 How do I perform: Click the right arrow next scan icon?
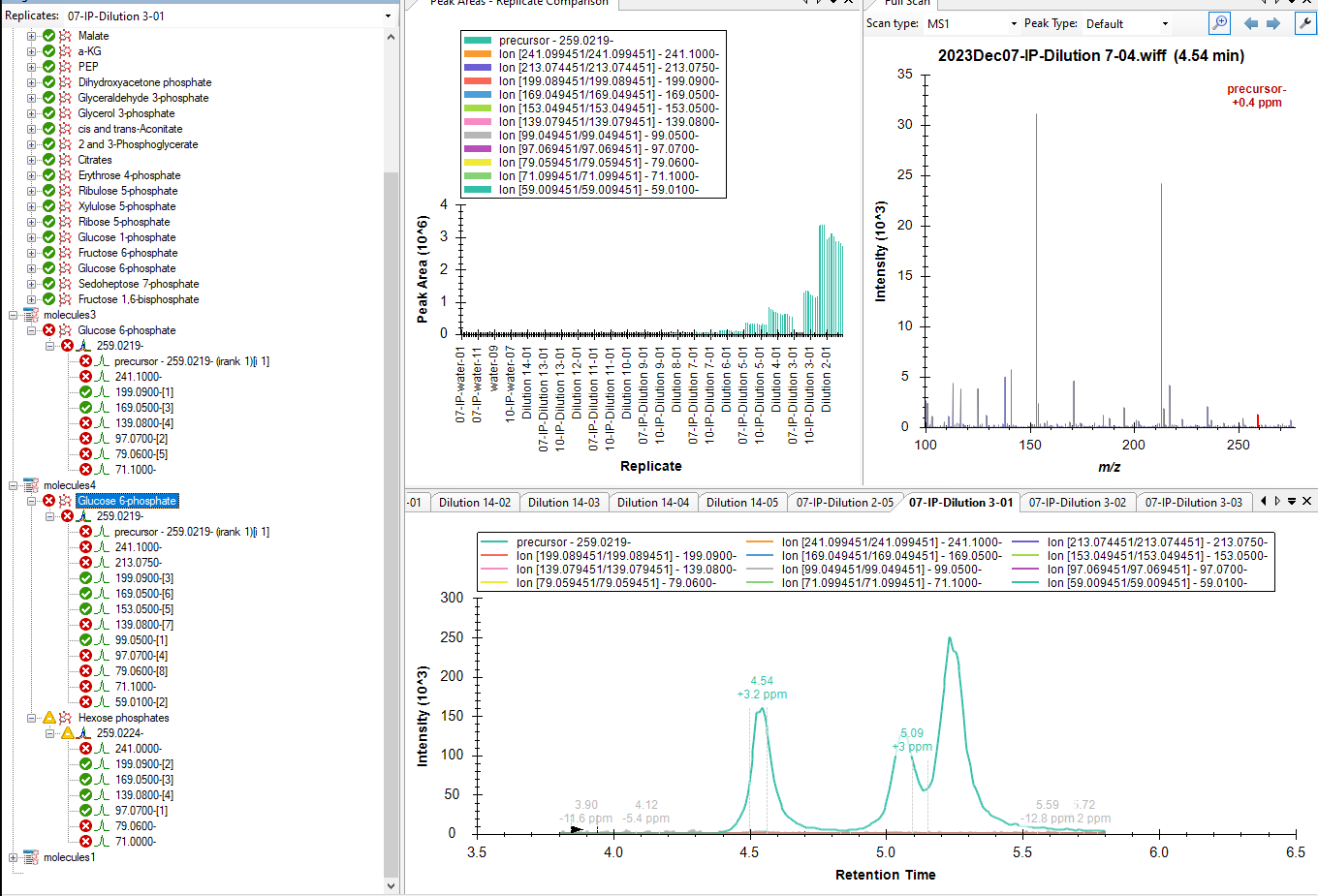pyautogui.click(x=1273, y=23)
